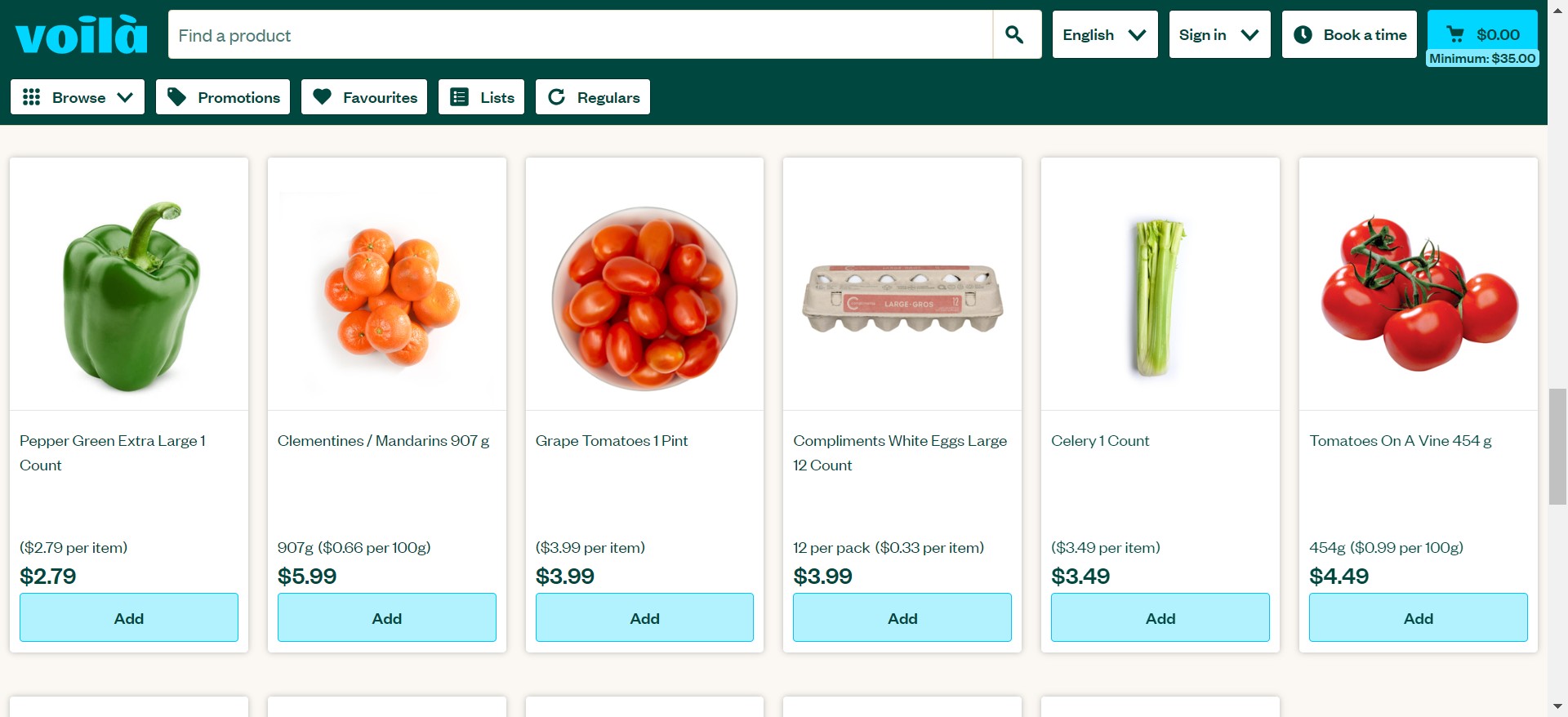Open Favourites heart icon
Image resolution: width=1568 pixels, height=717 pixels.
(x=323, y=97)
